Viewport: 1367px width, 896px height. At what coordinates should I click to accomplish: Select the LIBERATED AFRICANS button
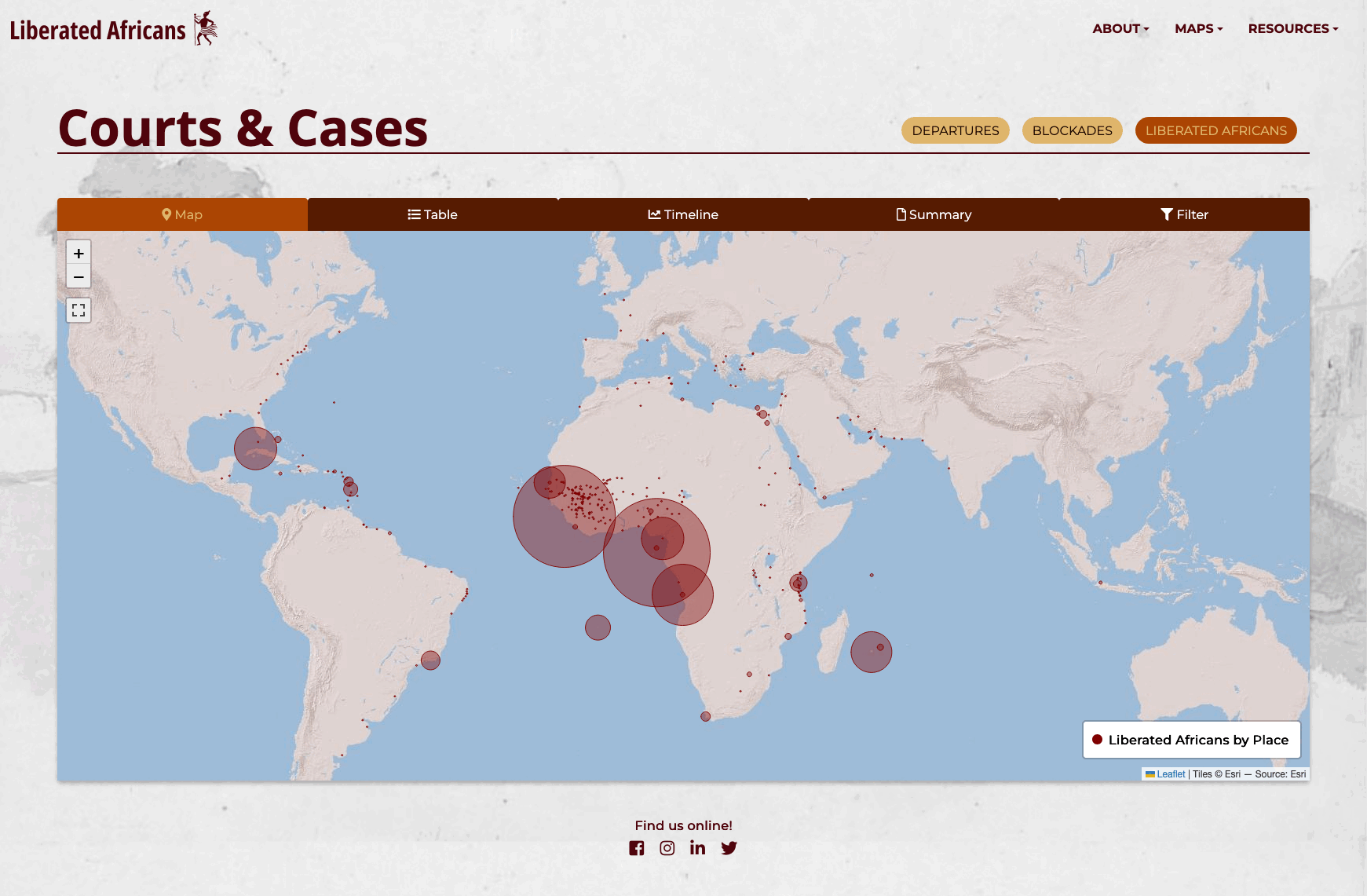click(x=1216, y=130)
